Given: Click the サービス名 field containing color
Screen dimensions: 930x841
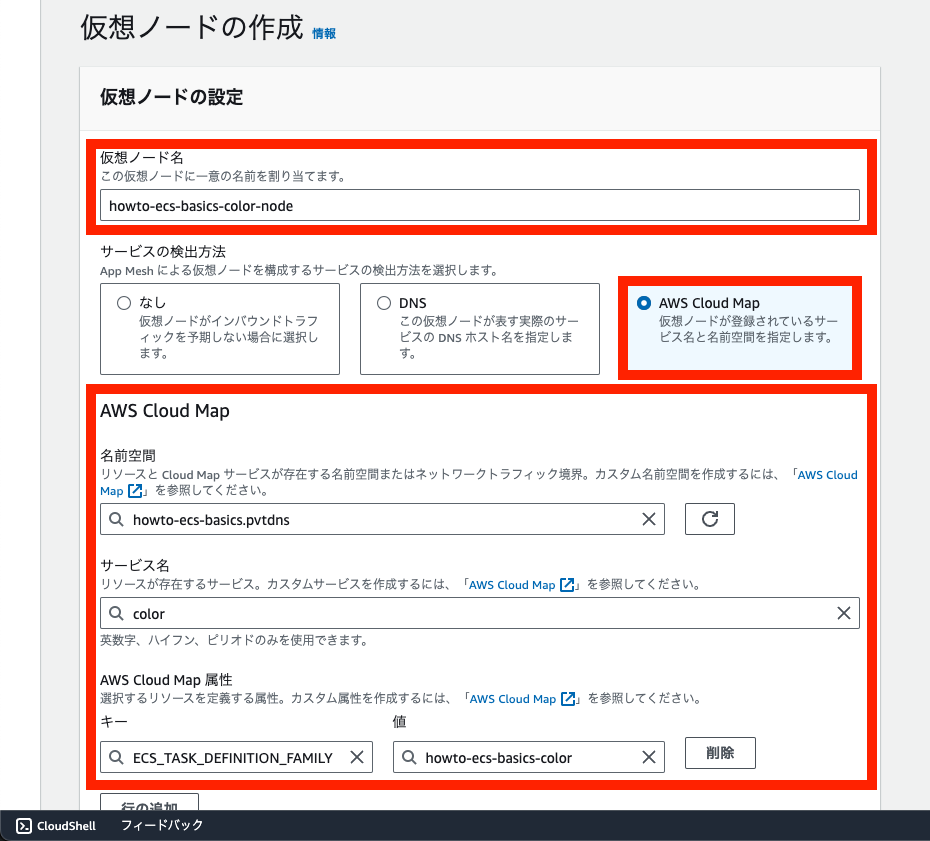Looking at the screenshot, I should coord(479,613).
